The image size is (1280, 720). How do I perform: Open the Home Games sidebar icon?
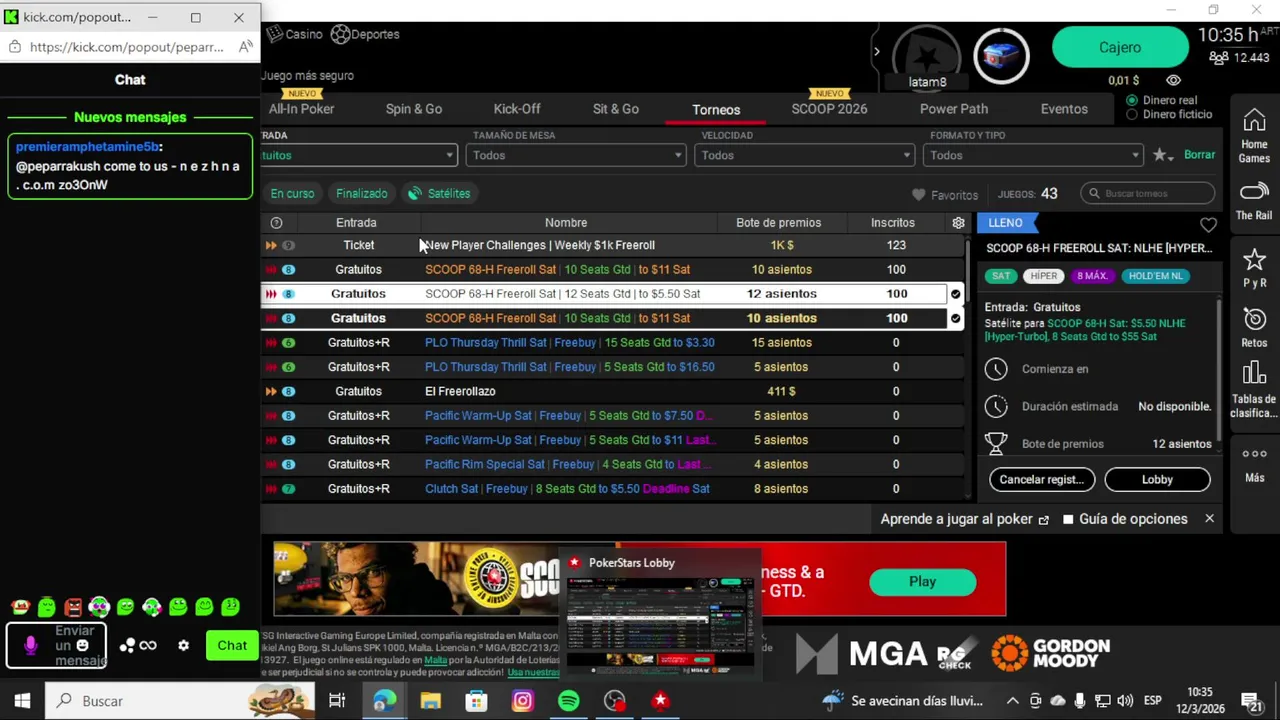[x=1254, y=122]
